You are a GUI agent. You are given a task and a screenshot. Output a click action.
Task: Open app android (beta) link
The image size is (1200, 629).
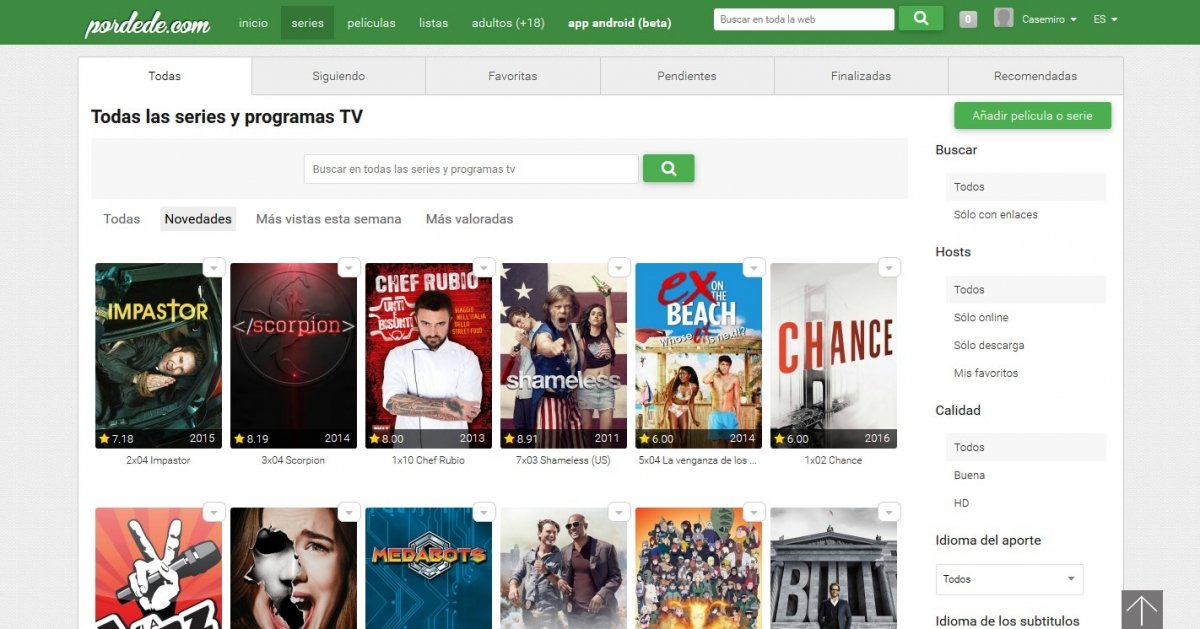pyautogui.click(x=619, y=22)
